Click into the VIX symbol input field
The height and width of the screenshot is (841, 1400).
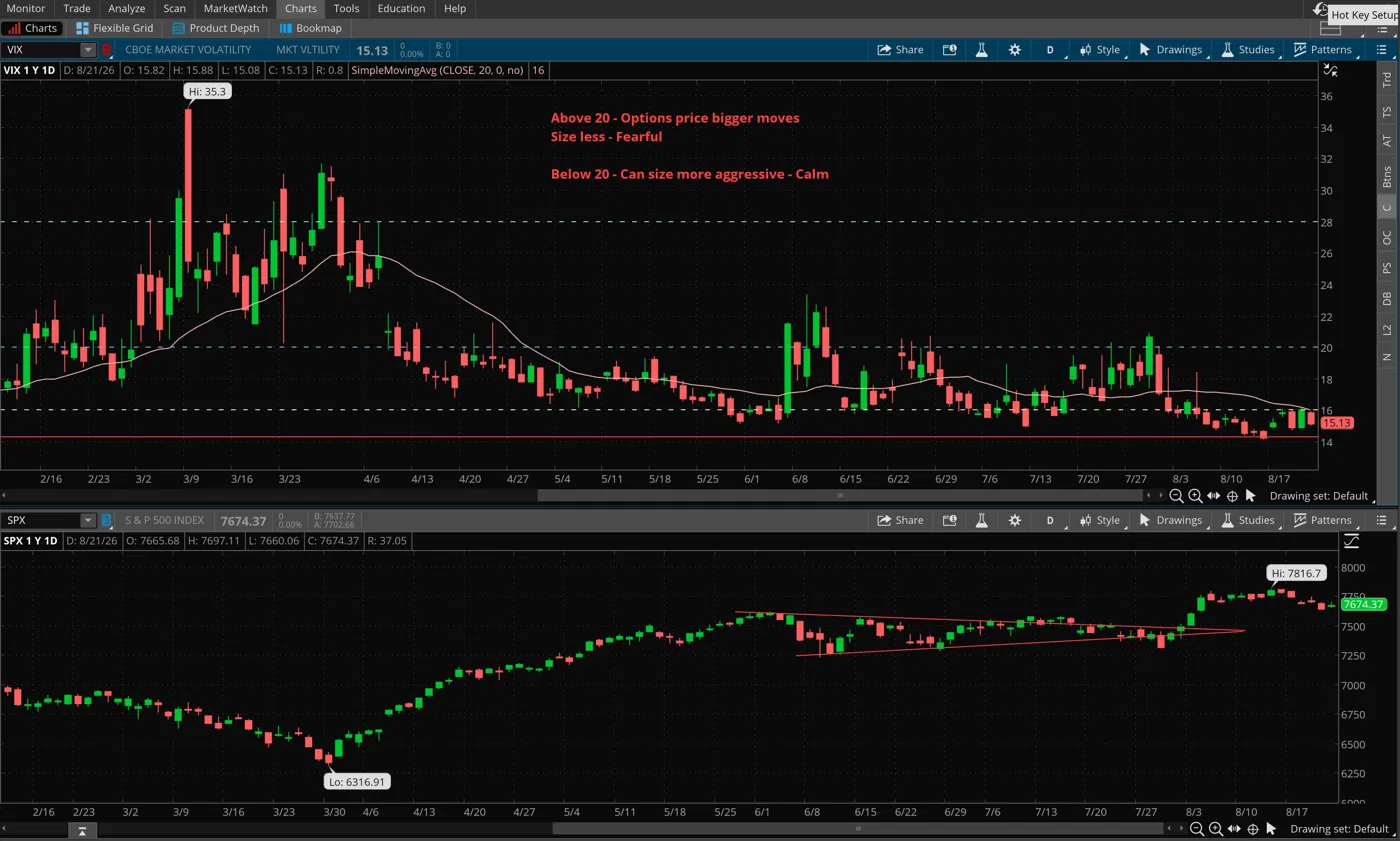click(41, 49)
